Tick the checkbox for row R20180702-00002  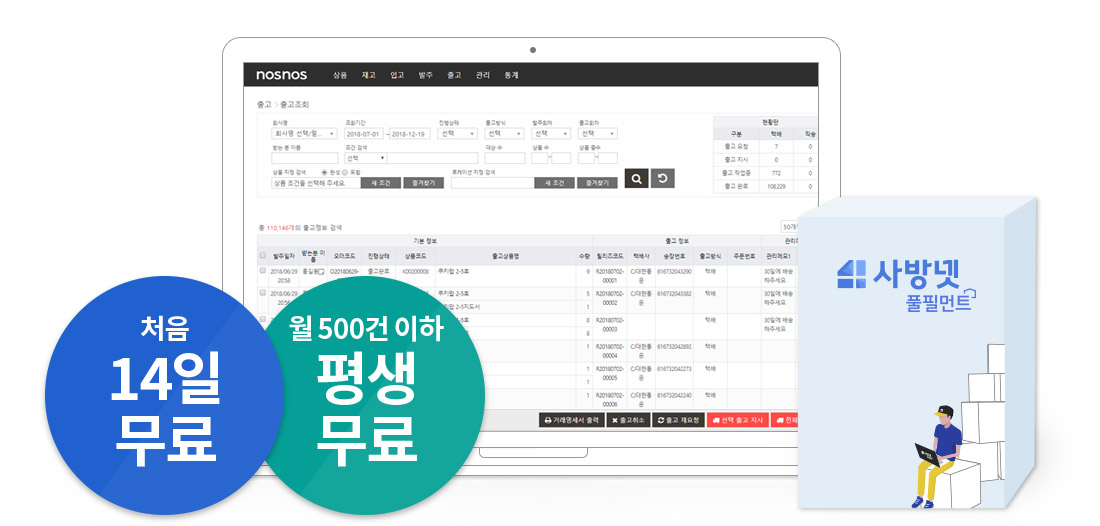coord(263,294)
